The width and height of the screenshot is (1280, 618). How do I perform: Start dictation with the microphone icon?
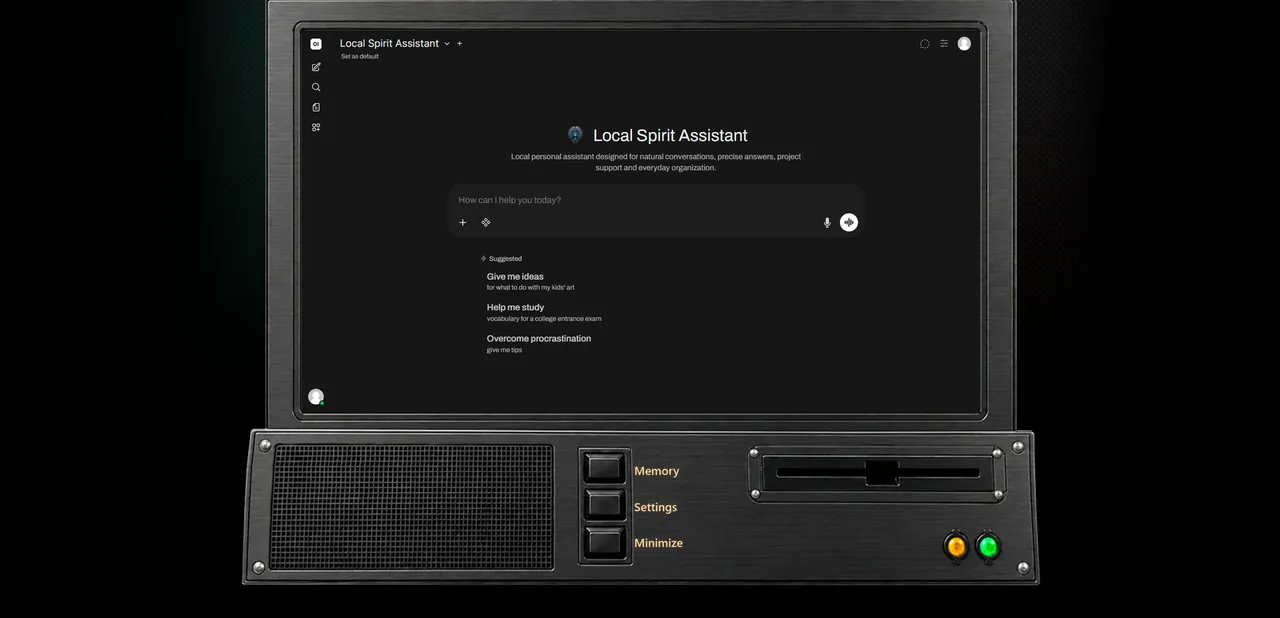click(x=827, y=222)
